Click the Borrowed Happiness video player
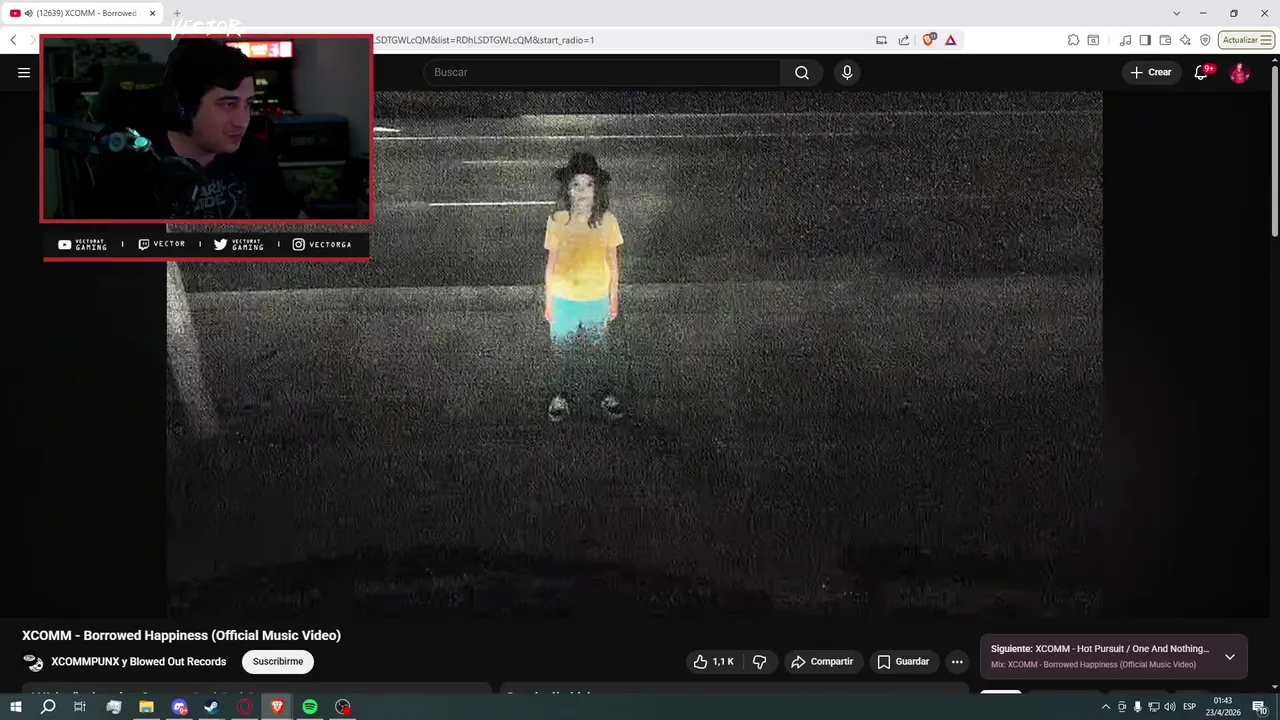The image size is (1280, 720). click(x=634, y=355)
